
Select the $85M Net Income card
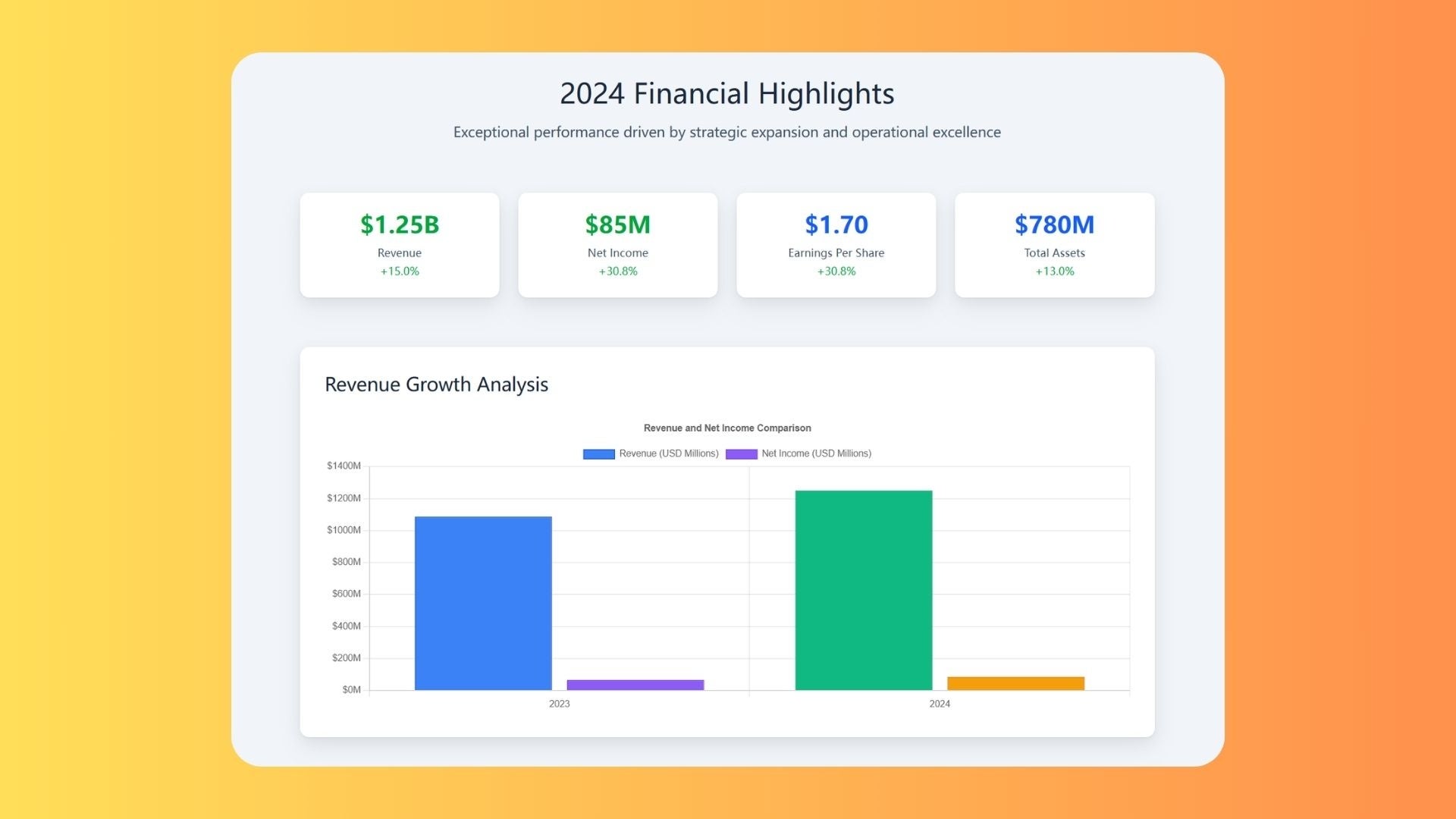[x=617, y=244]
